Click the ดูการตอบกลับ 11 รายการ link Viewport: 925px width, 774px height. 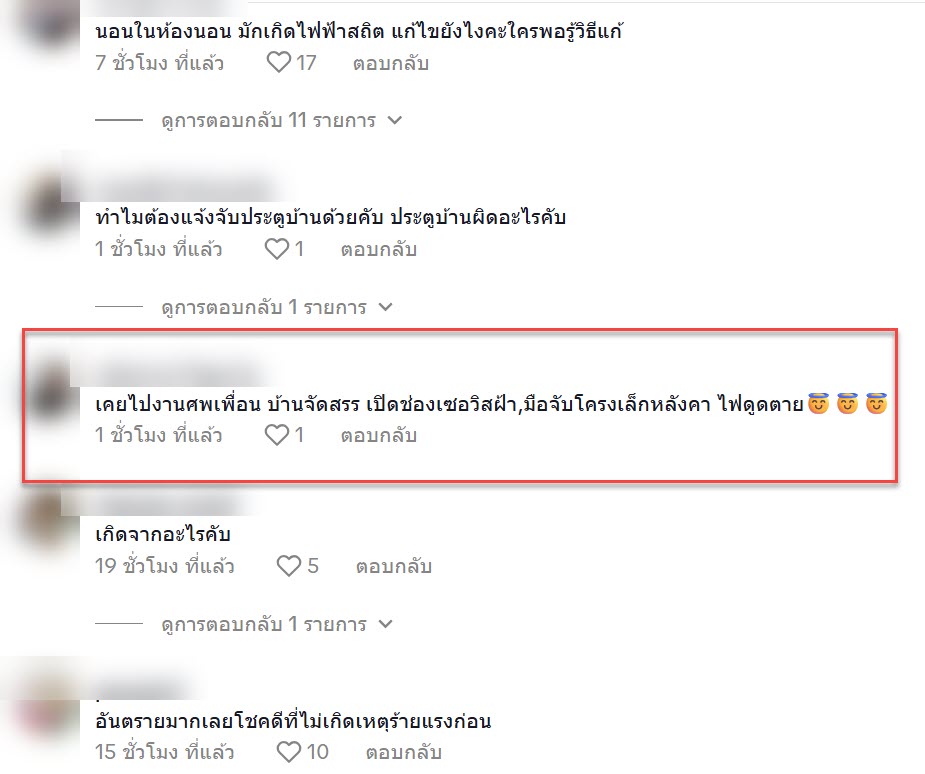(268, 120)
